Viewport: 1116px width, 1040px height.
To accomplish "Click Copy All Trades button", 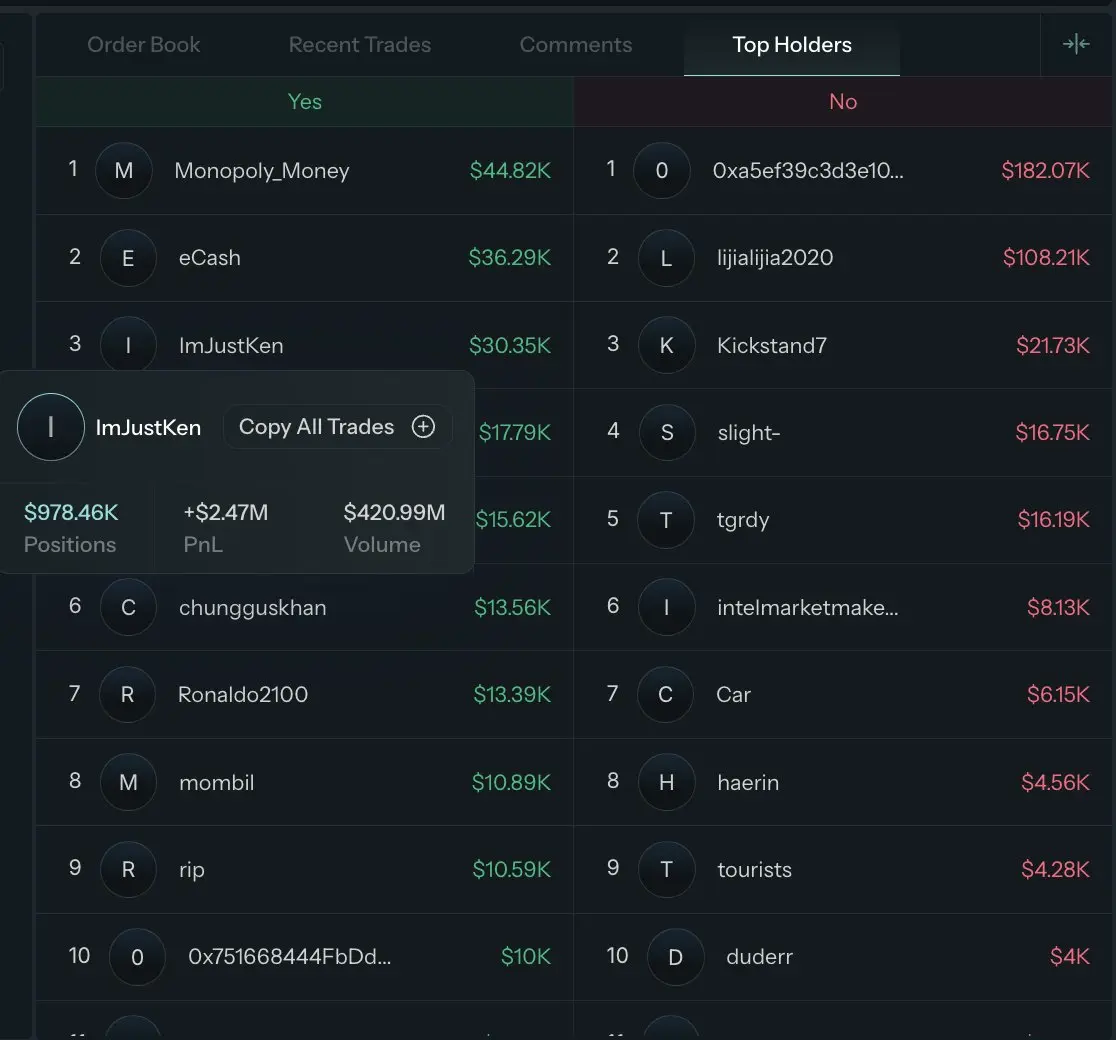I will [x=337, y=426].
